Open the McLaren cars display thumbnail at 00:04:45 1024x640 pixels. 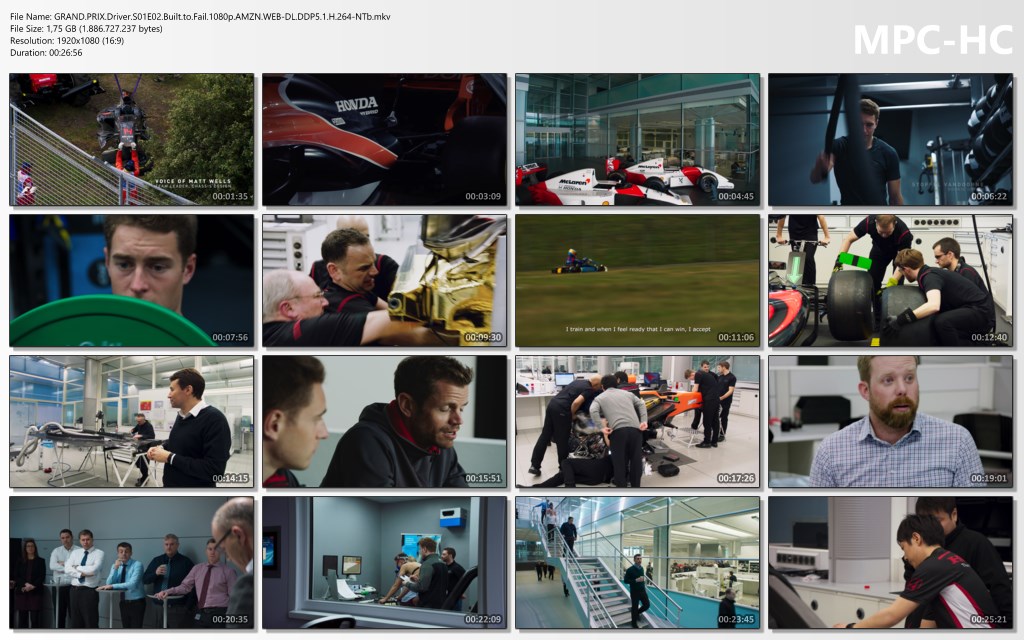(637, 139)
